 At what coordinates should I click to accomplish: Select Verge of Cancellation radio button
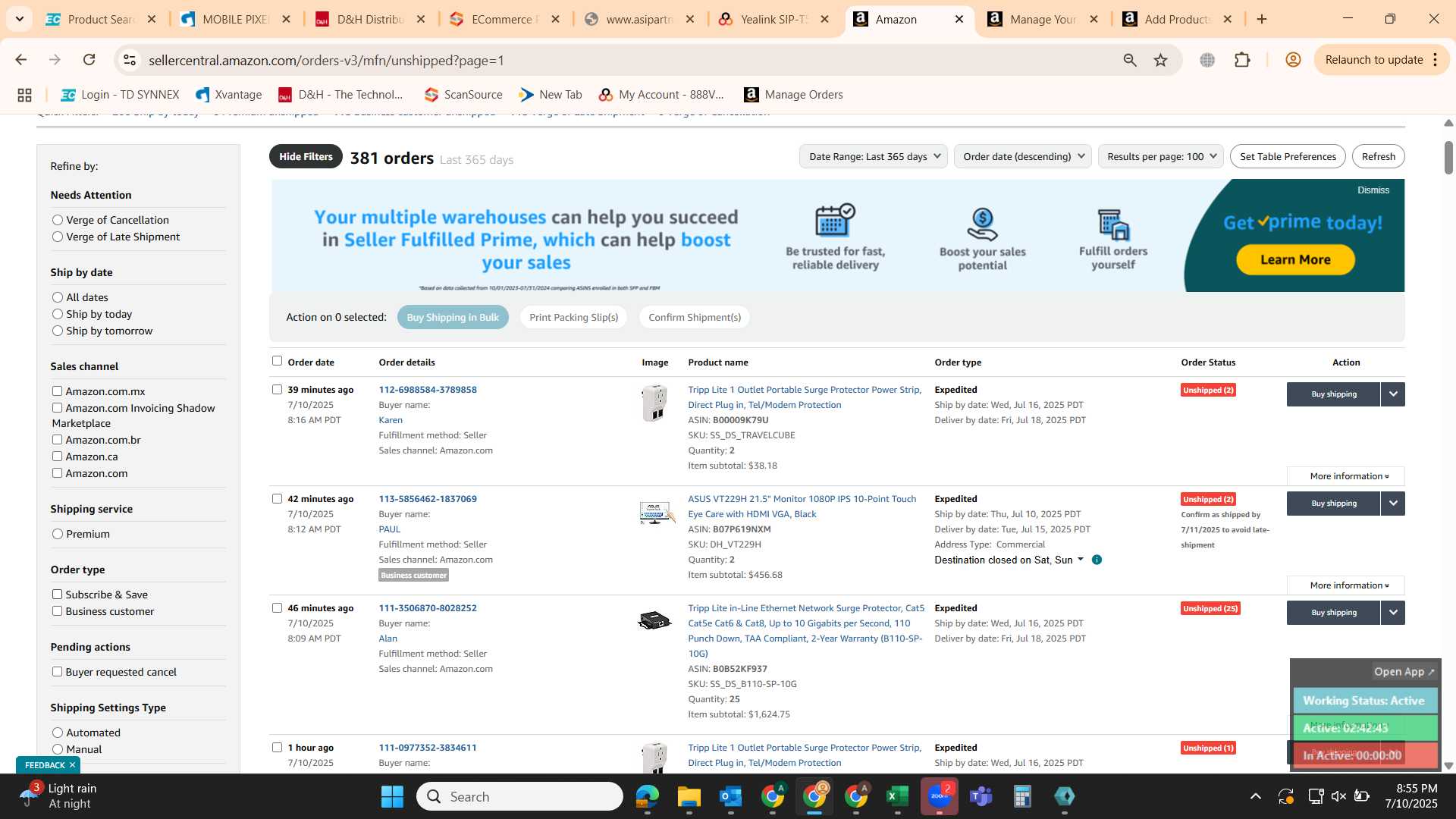coord(58,220)
